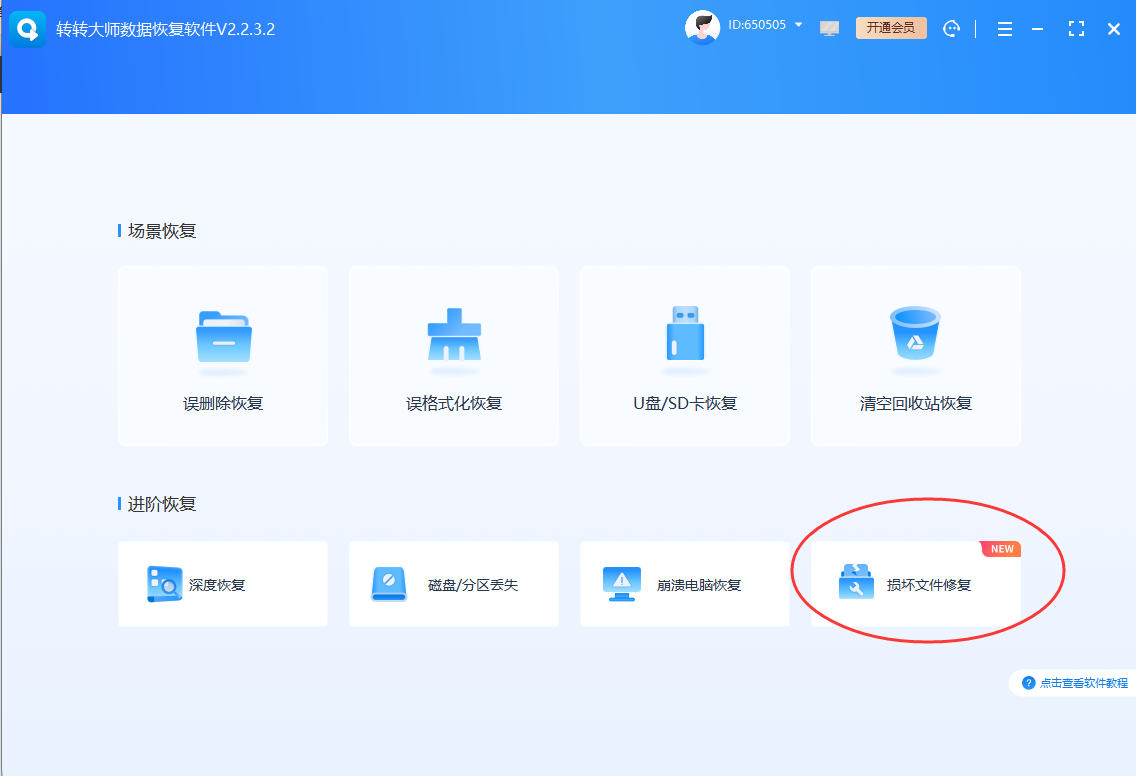Click the 开通会员 membership button
1136x776 pixels.
tap(891, 28)
